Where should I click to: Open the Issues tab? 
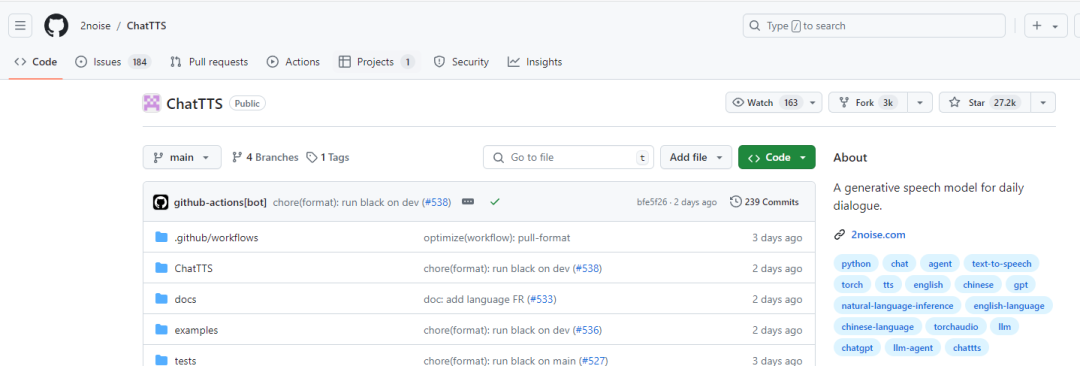tap(113, 62)
